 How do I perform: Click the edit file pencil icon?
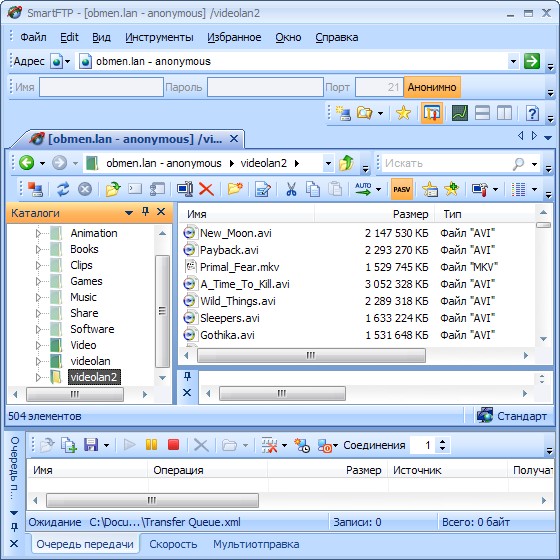tap(262, 189)
